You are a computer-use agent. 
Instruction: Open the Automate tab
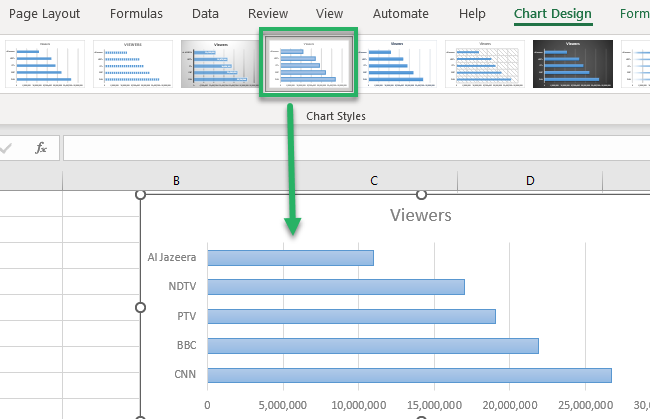(x=401, y=14)
